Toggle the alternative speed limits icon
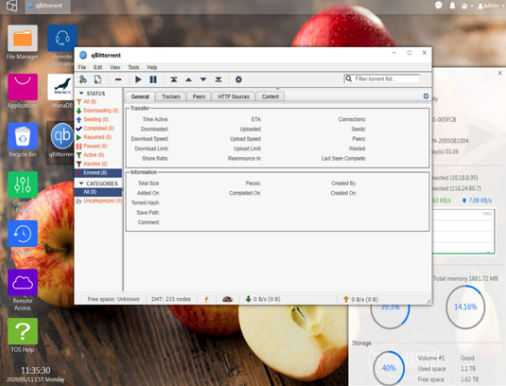 [227, 299]
